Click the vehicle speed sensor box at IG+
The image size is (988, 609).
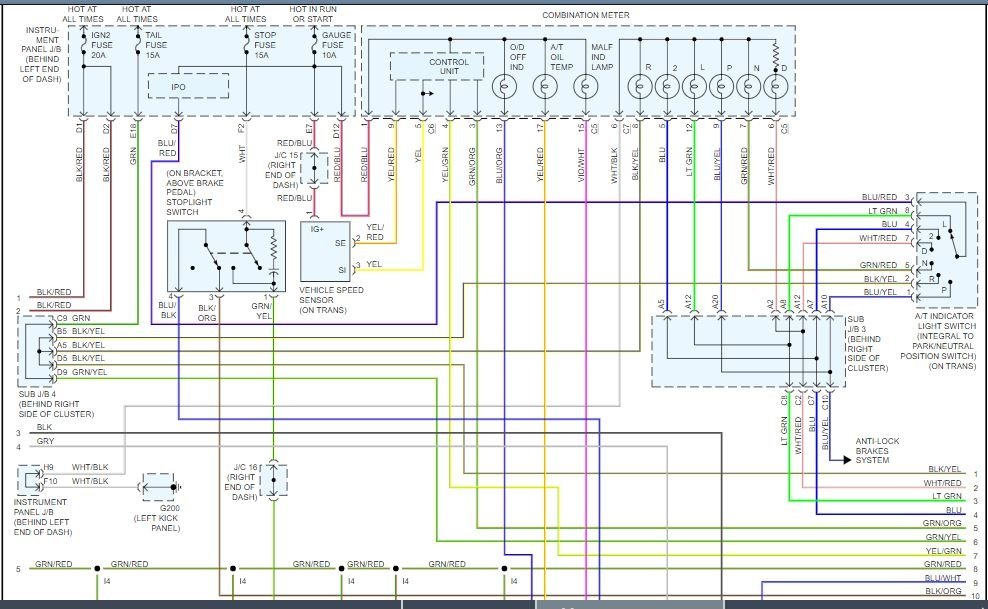pyautogui.click(x=325, y=251)
